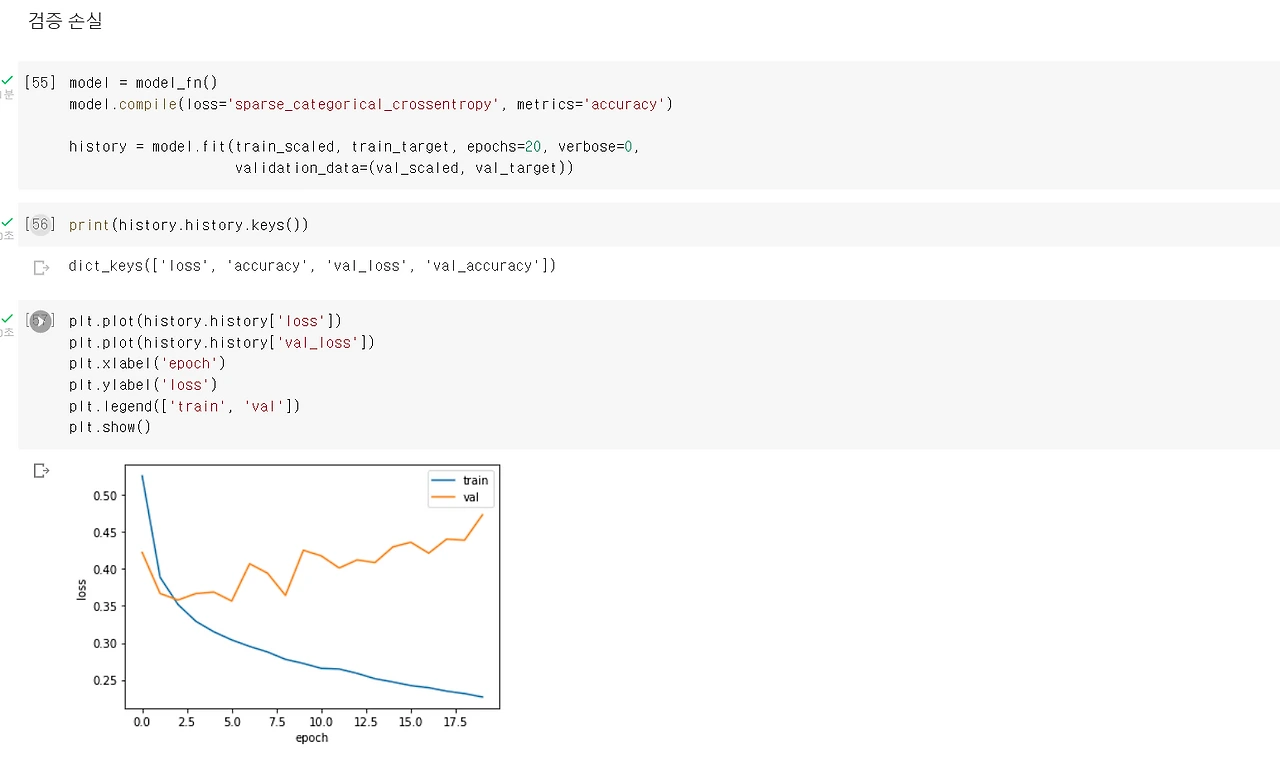
Task: Click the output icon beside dict_keys result
Action: [x=41, y=267]
